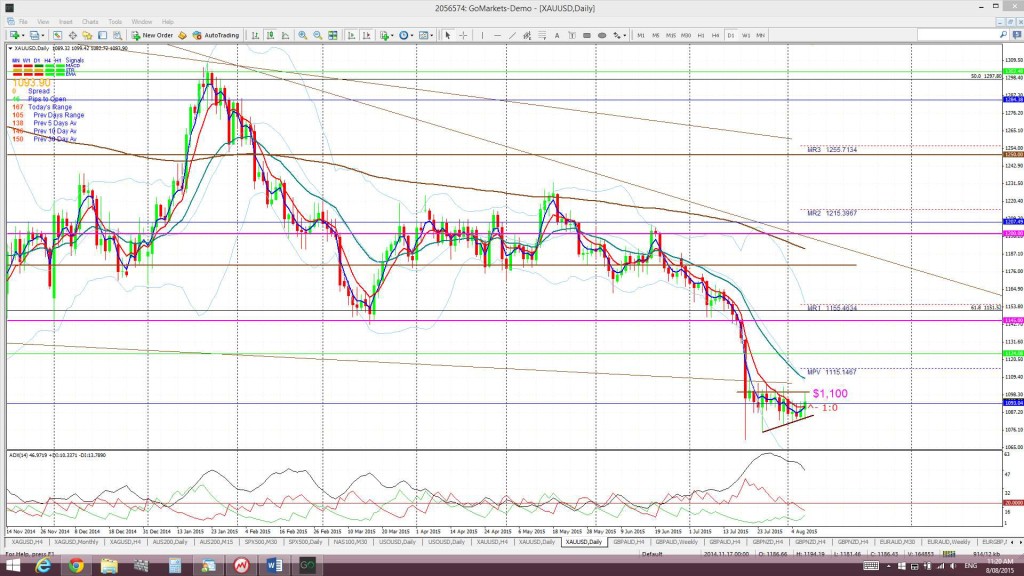Switch to the GBPAUD,Weekly chart tab
Screen dimensions: 1024x576
coord(677,542)
